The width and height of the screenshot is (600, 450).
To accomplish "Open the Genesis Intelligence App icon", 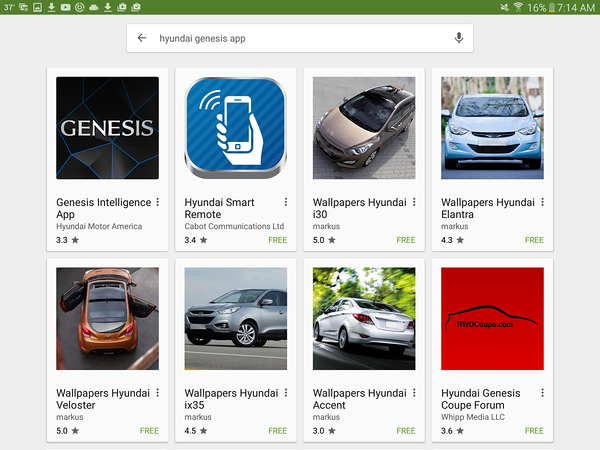I will point(108,128).
